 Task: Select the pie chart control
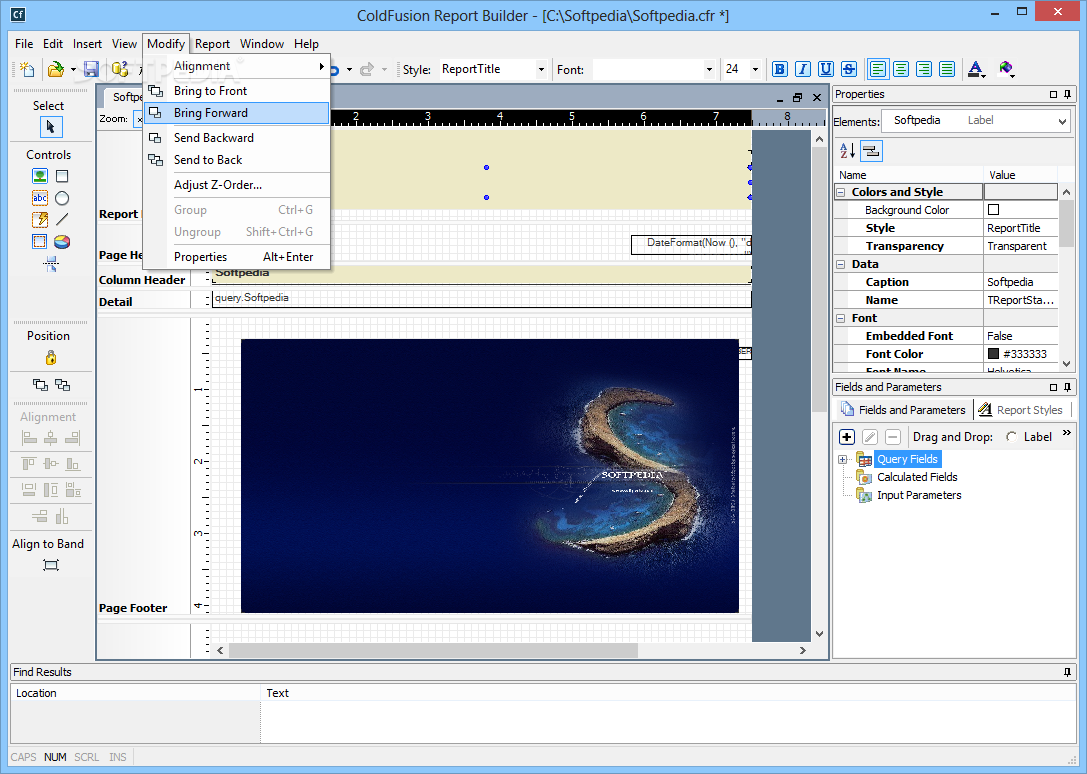tap(62, 241)
